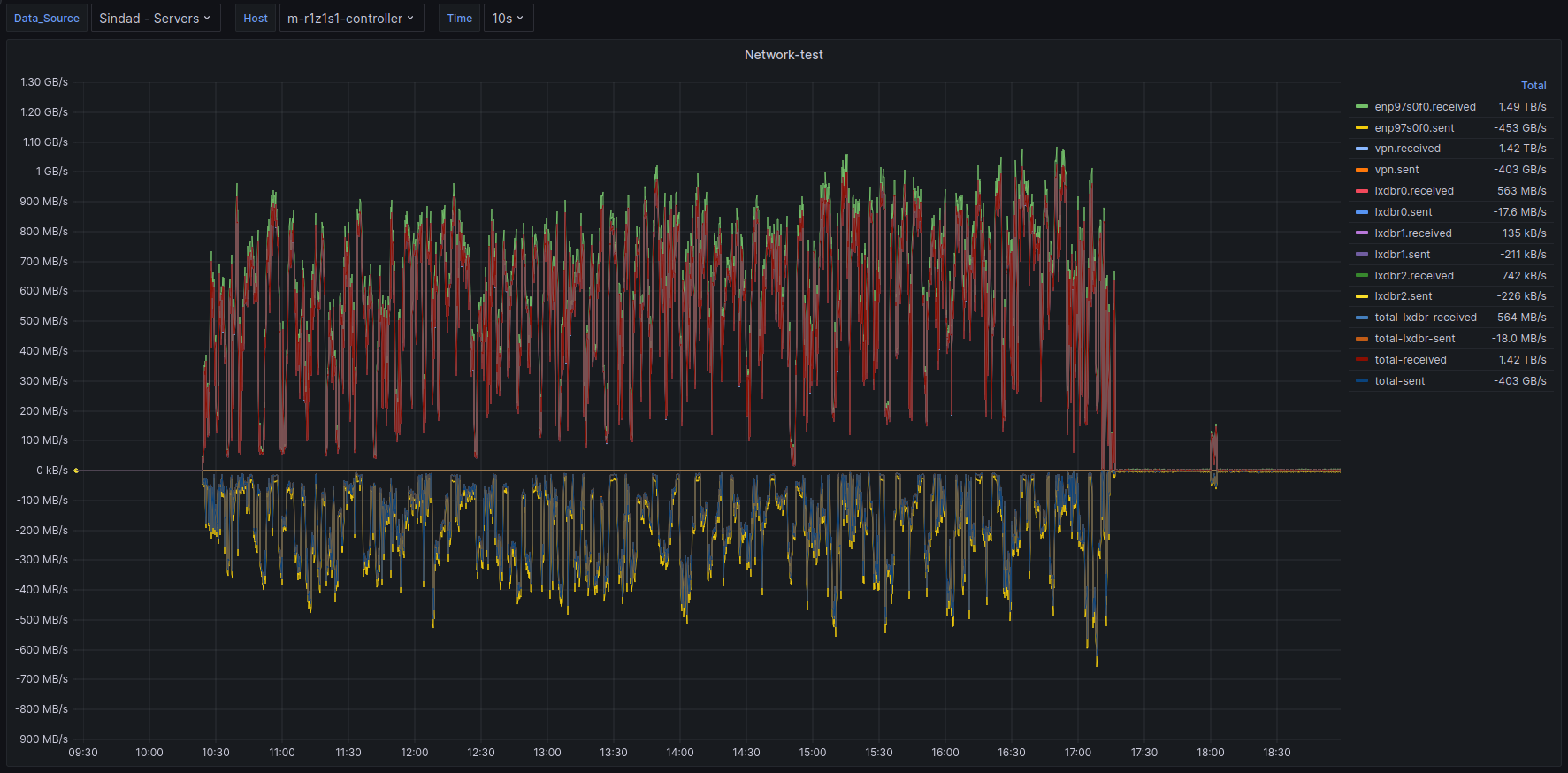Change color of the vpn.sent series swatch
Viewport: 1568px width, 773px height.
click(1361, 170)
